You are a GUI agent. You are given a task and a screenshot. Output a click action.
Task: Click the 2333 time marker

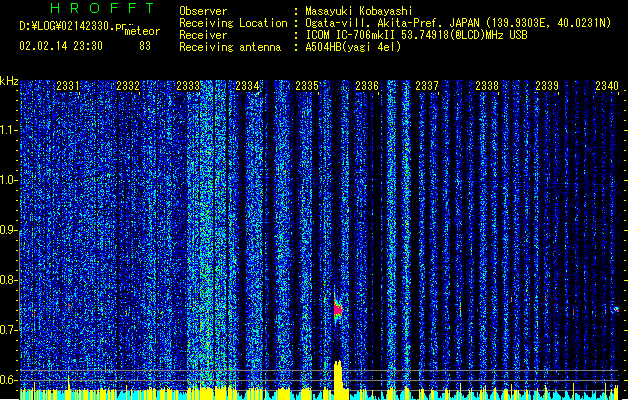(x=188, y=86)
